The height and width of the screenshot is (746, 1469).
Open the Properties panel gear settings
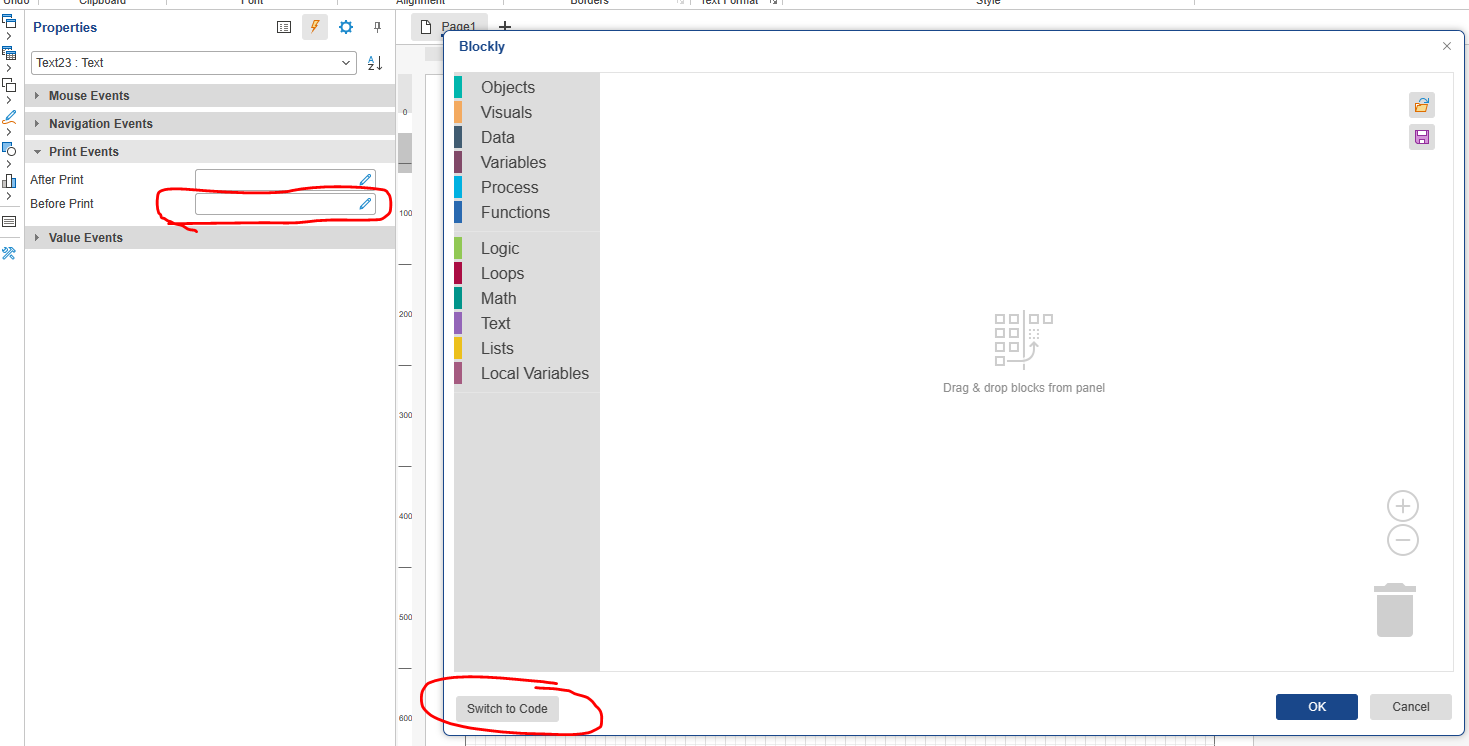pos(346,28)
